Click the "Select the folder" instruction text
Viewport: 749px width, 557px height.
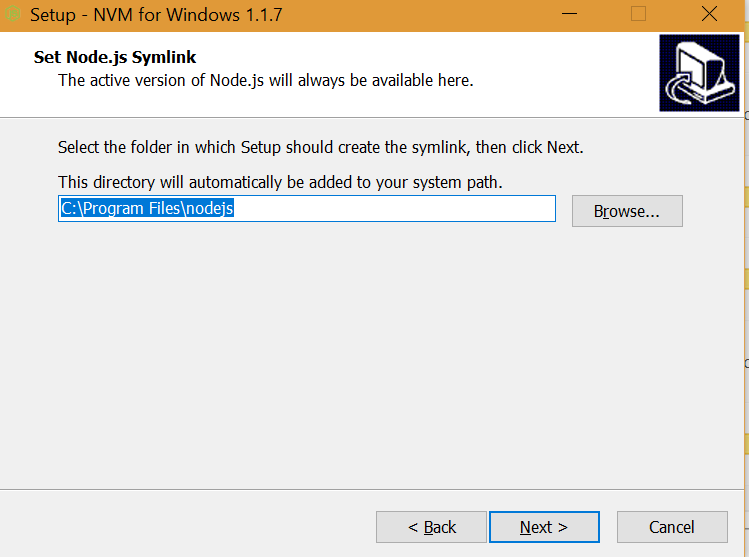(x=320, y=148)
